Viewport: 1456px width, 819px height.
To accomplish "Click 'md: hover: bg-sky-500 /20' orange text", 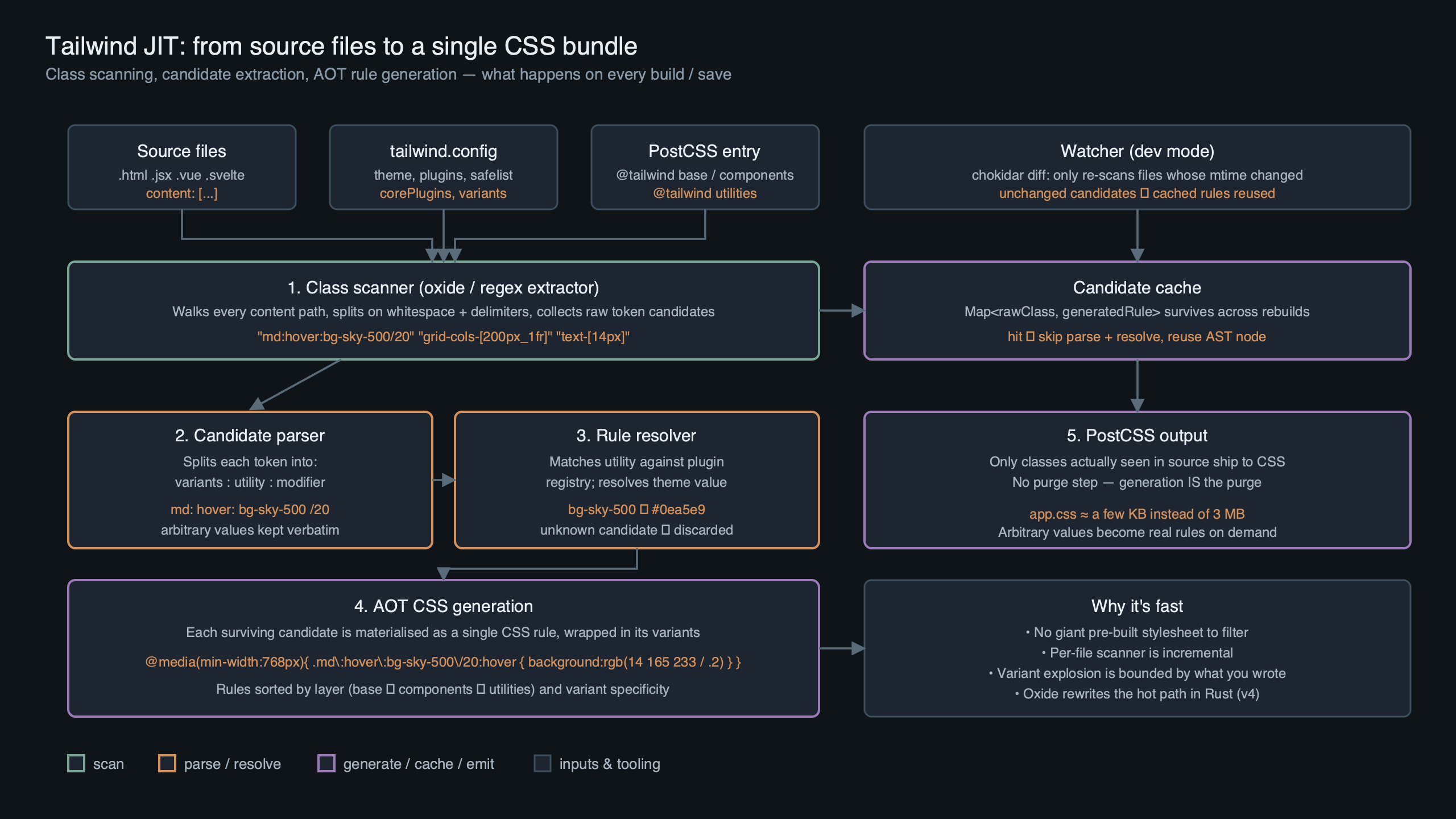I will point(250,510).
